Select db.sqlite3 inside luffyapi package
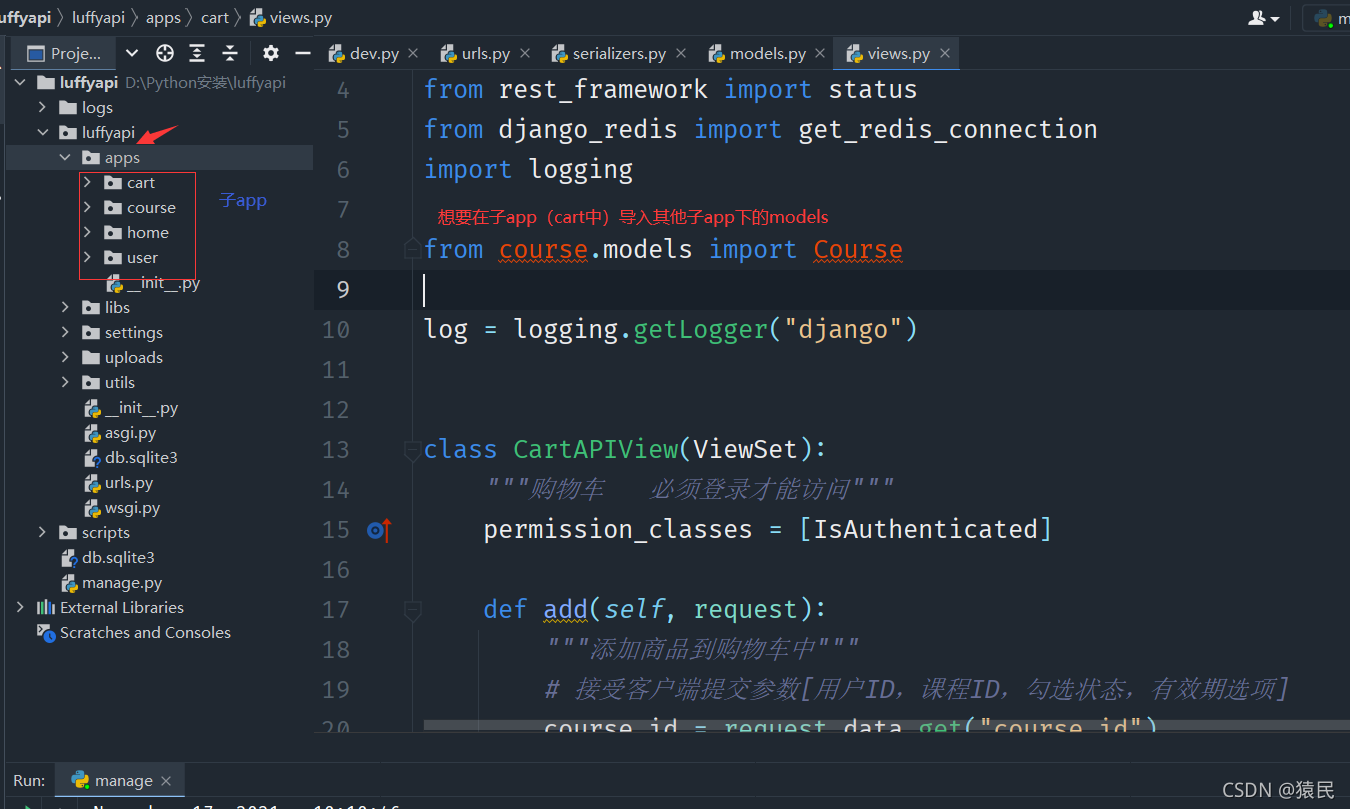 click(141, 458)
